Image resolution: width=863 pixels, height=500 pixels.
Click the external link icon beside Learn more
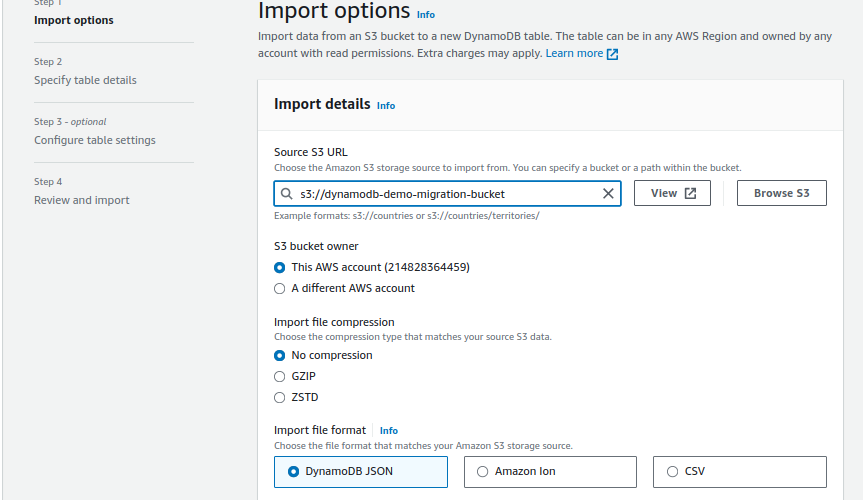tap(612, 54)
